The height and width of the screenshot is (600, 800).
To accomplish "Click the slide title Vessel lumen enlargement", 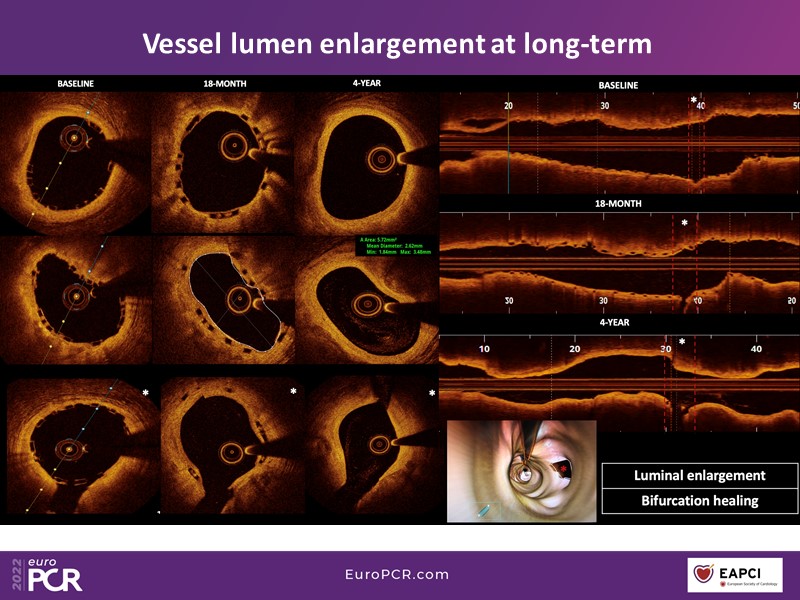I will [x=397, y=44].
